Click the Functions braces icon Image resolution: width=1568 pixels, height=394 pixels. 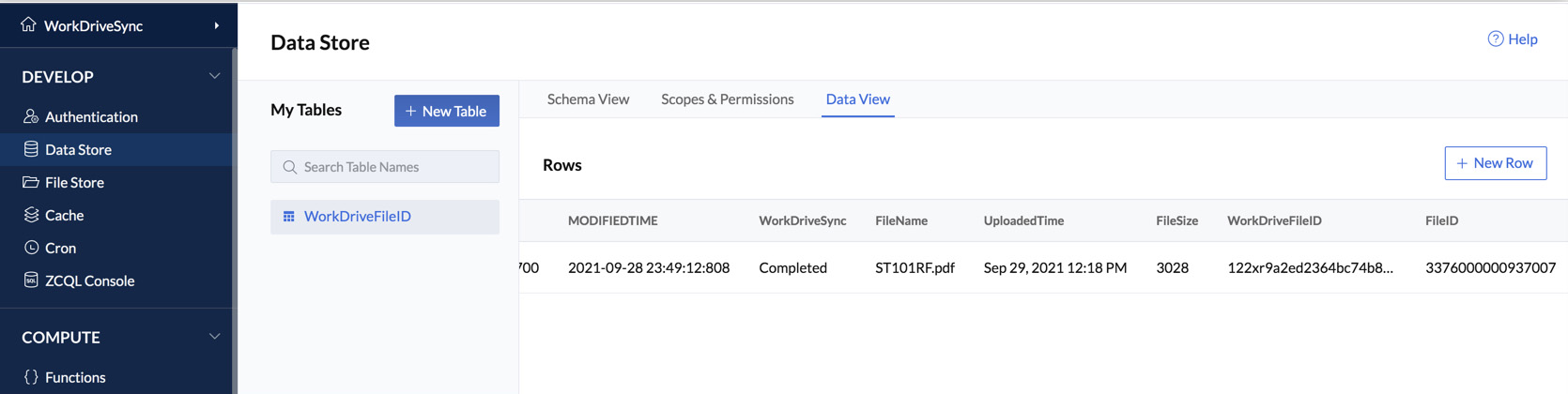coord(31,377)
